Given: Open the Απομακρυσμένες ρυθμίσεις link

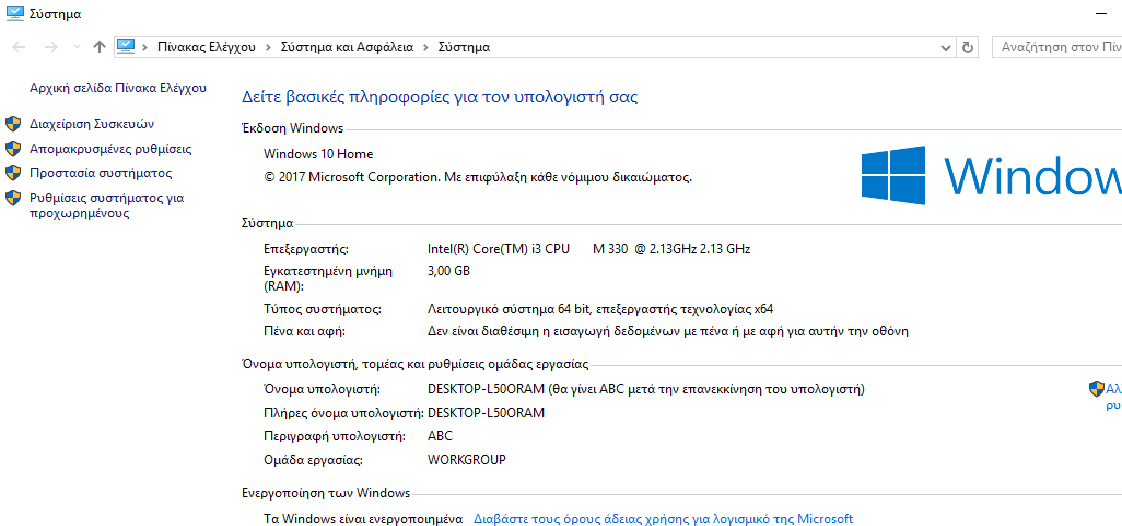Looking at the screenshot, I should 110,149.
